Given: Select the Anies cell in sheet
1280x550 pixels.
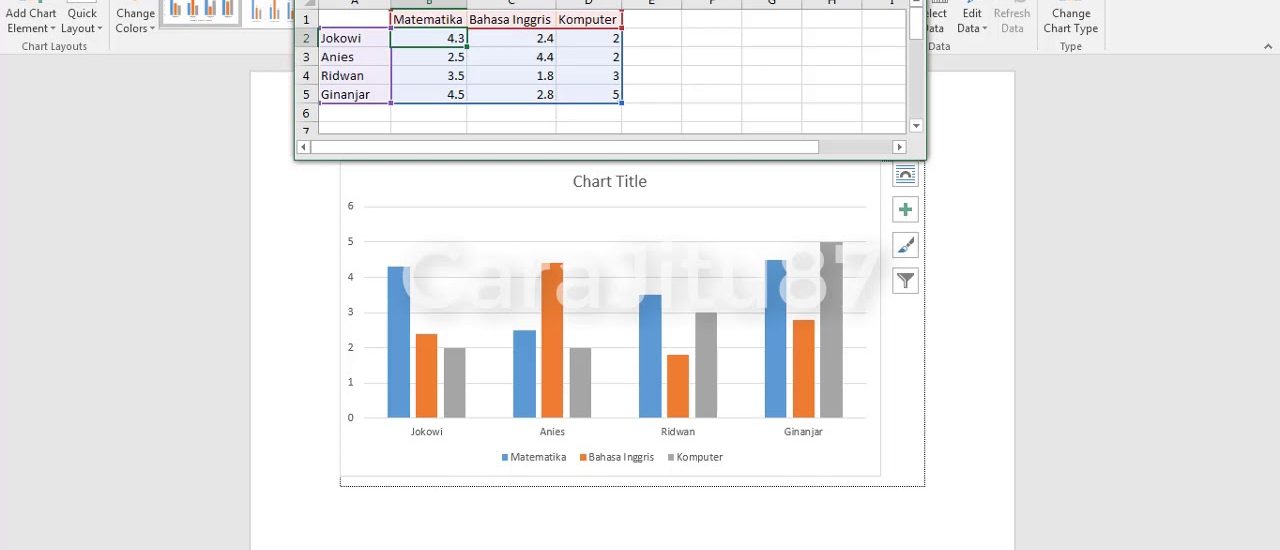Looking at the screenshot, I should [x=354, y=57].
